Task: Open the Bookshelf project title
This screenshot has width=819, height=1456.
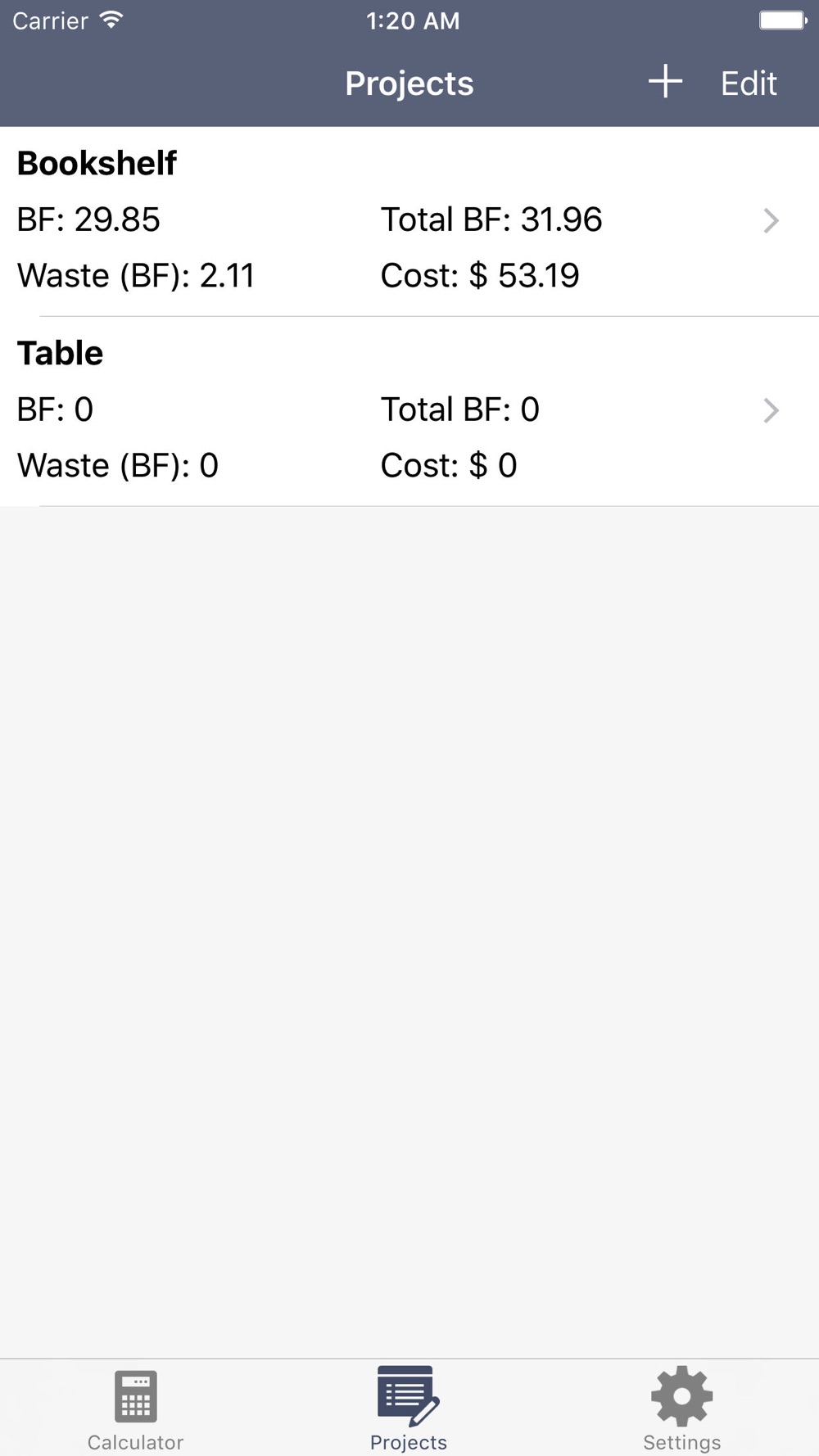Action: (x=97, y=163)
